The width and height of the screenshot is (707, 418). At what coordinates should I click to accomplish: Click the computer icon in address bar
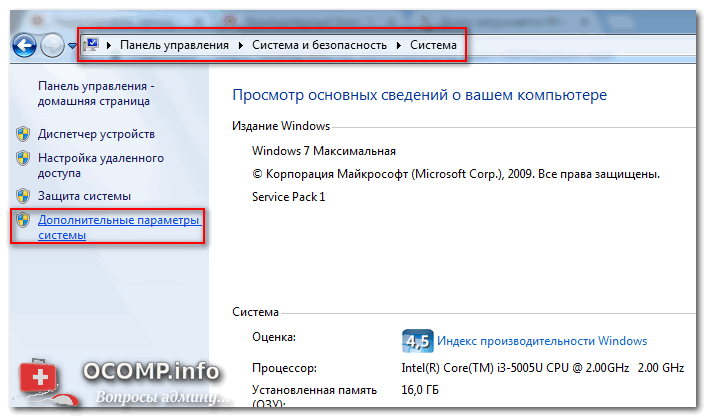point(92,45)
